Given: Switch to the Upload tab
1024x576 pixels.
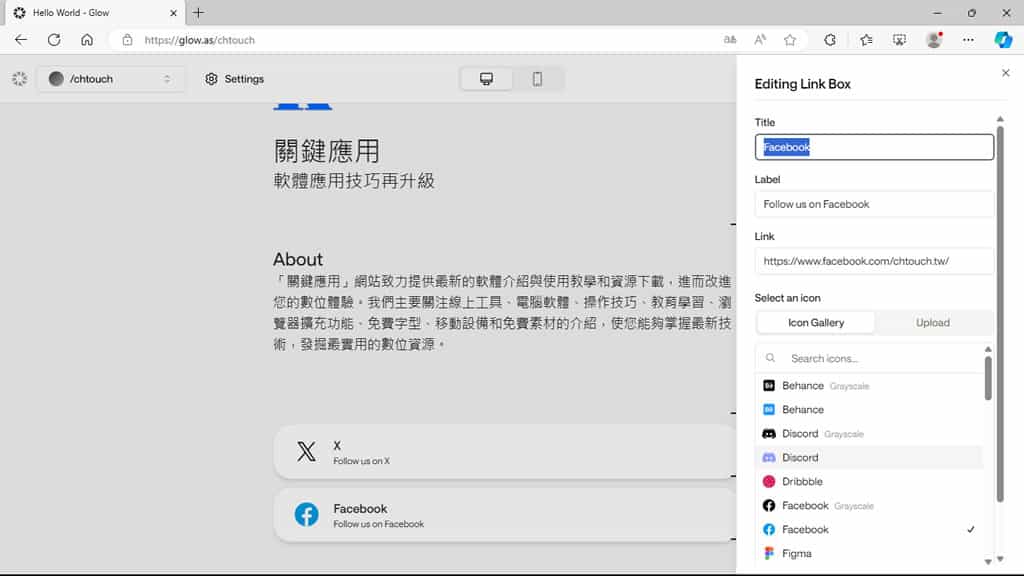Looking at the screenshot, I should tap(933, 323).
